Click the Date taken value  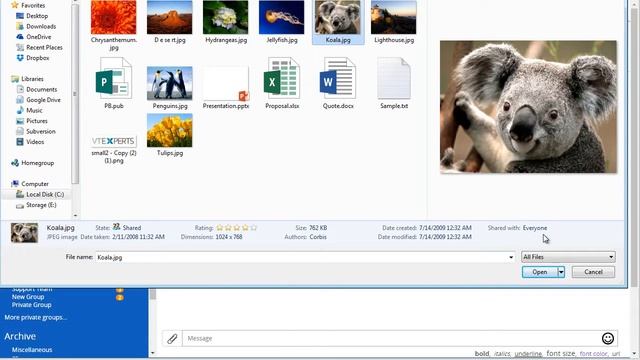pyautogui.click(x=139, y=237)
